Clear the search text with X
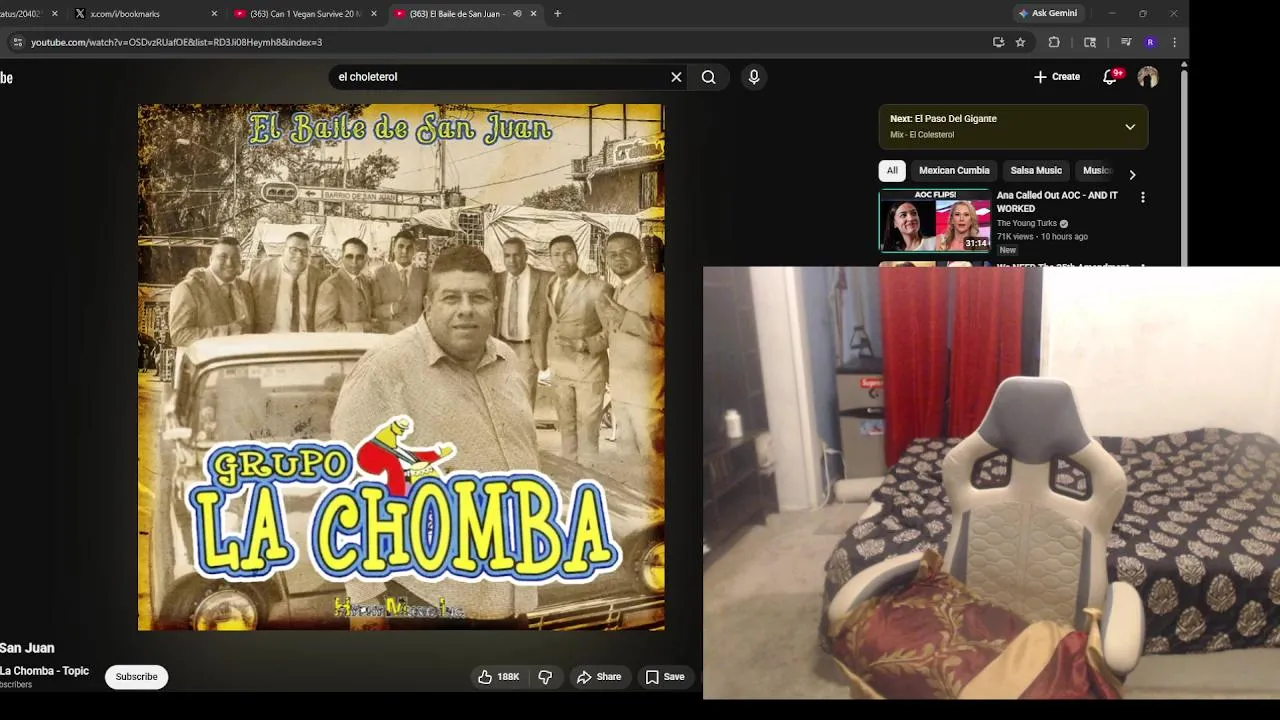Image resolution: width=1280 pixels, height=720 pixels. point(676,77)
